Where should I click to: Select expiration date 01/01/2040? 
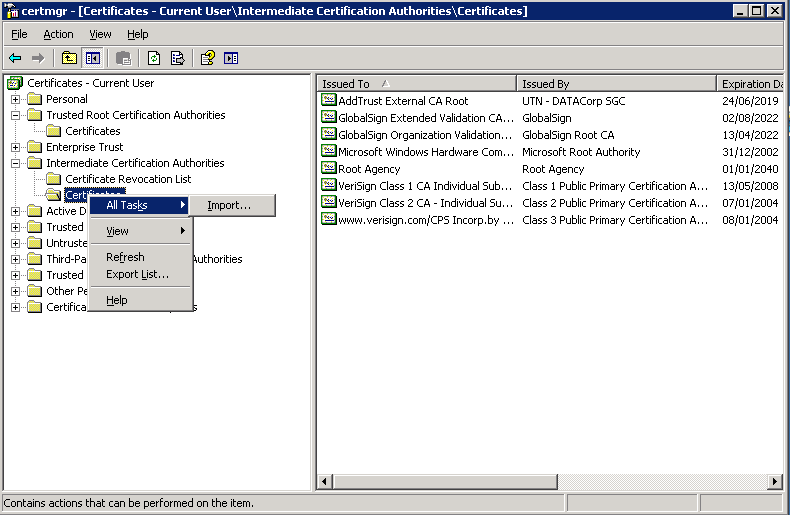(750, 169)
